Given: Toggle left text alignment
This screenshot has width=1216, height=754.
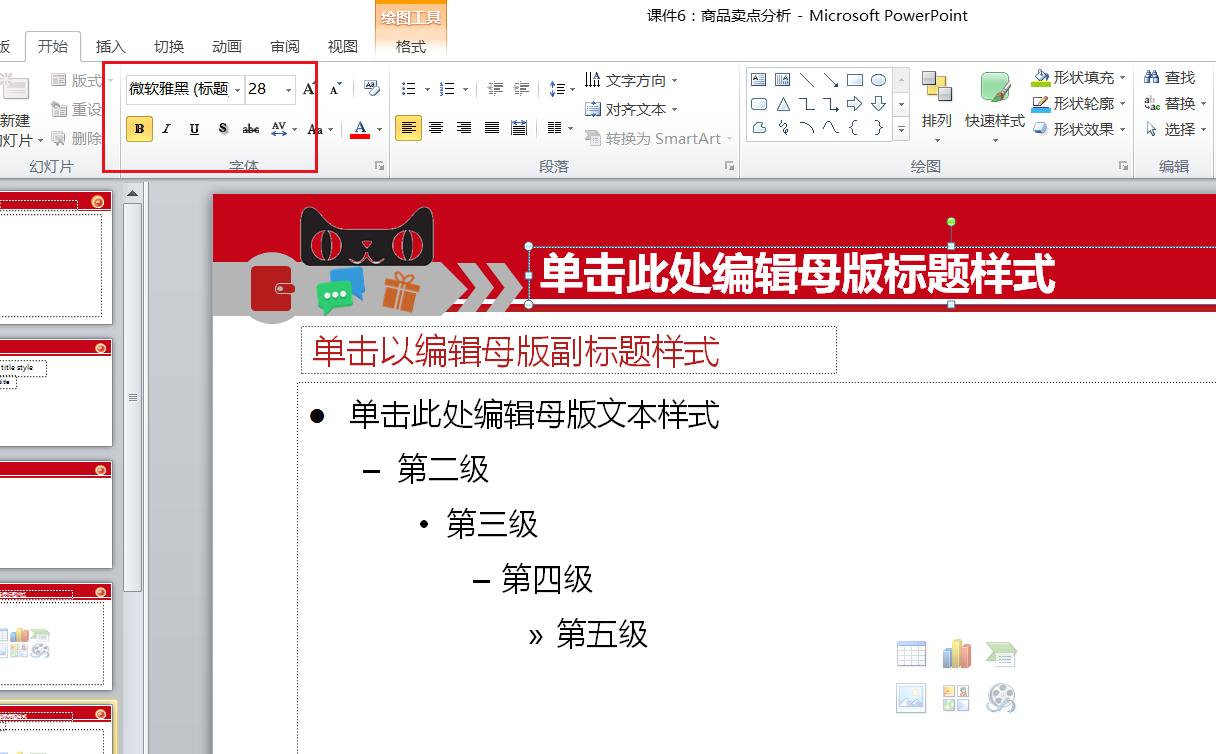Looking at the screenshot, I should point(408,128).
